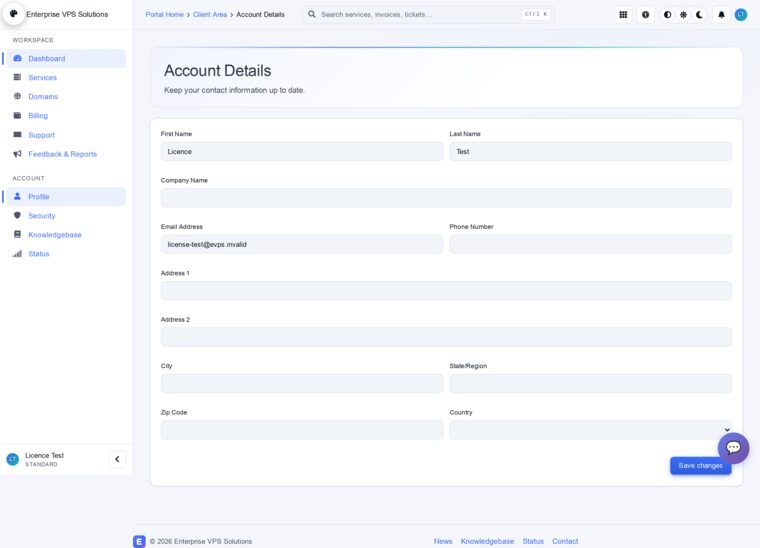Click the Email Address field
The height and width of the screenshot is (548, 760).
tap(301, 244)
